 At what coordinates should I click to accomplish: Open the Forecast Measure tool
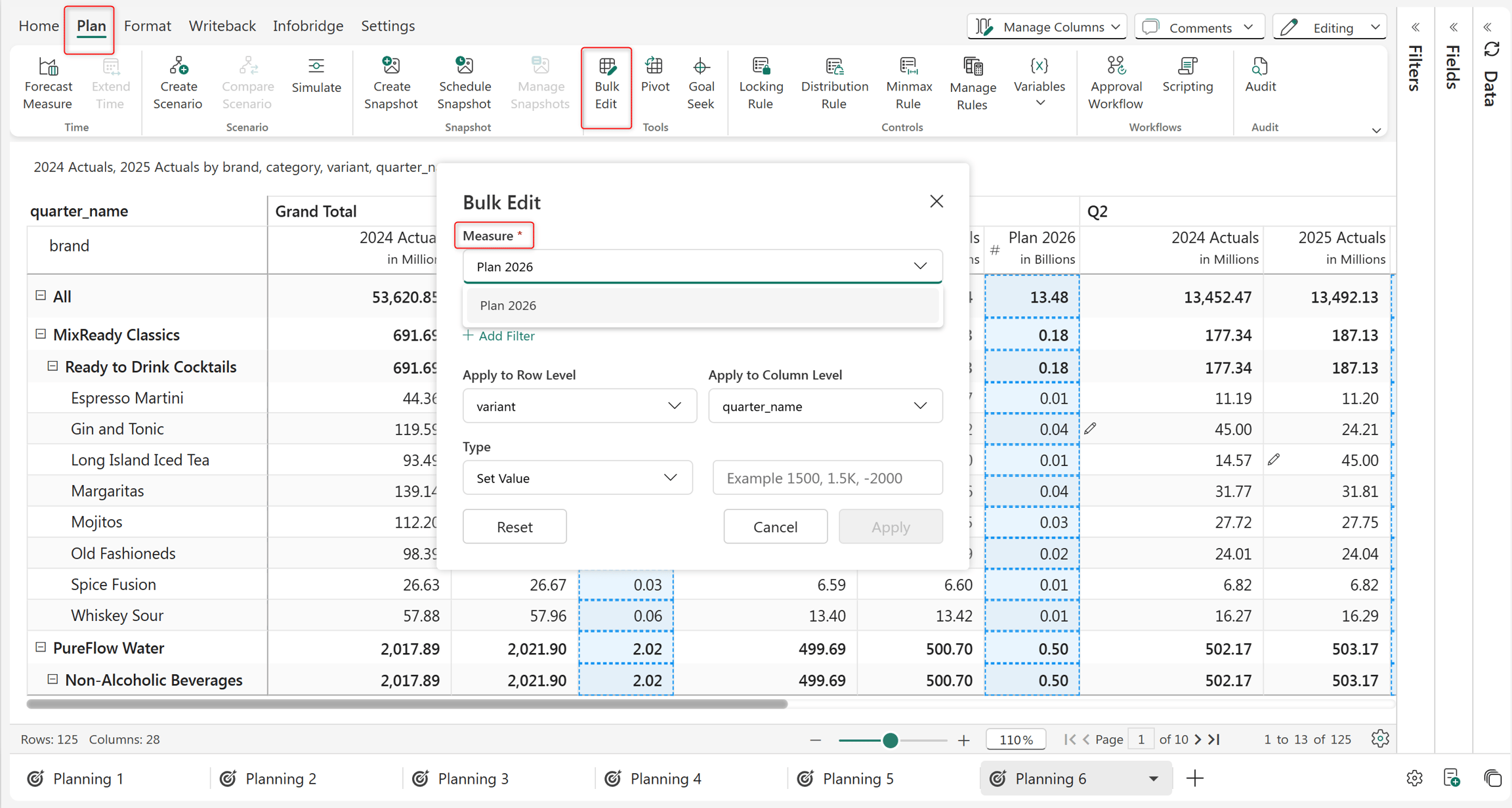(x=48, y=84)
